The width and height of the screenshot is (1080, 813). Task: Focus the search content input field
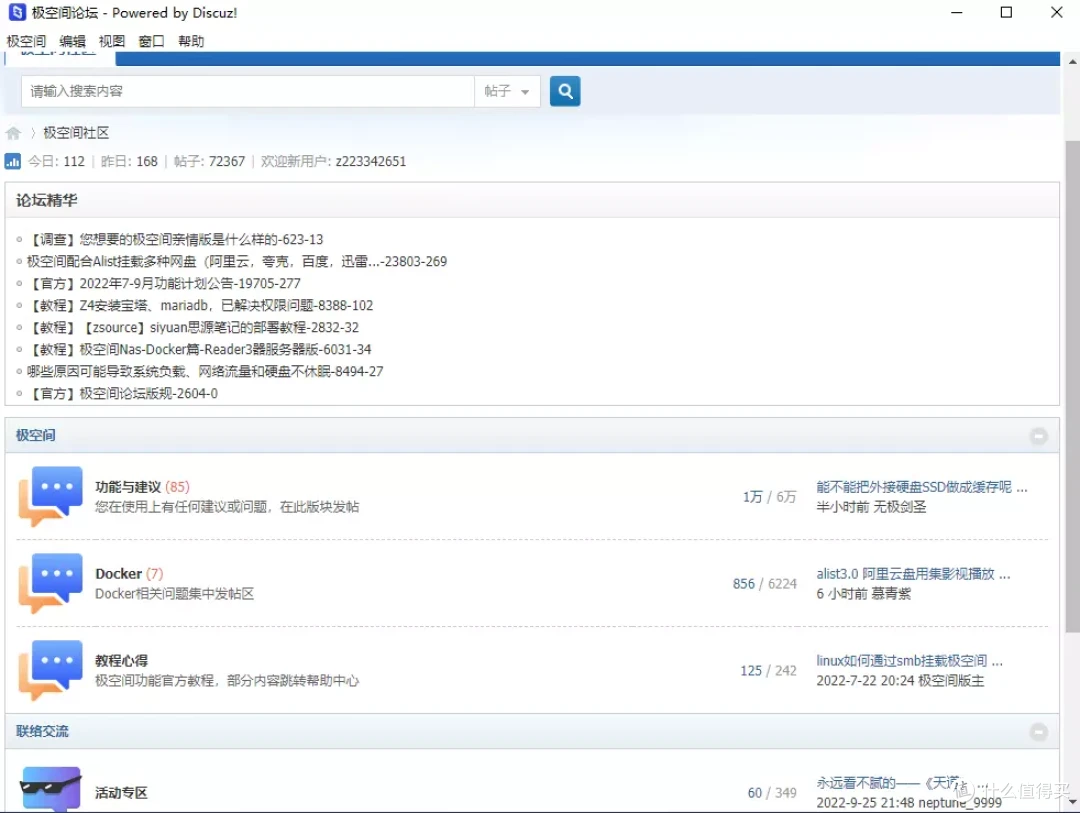click(x=248, y=91)
